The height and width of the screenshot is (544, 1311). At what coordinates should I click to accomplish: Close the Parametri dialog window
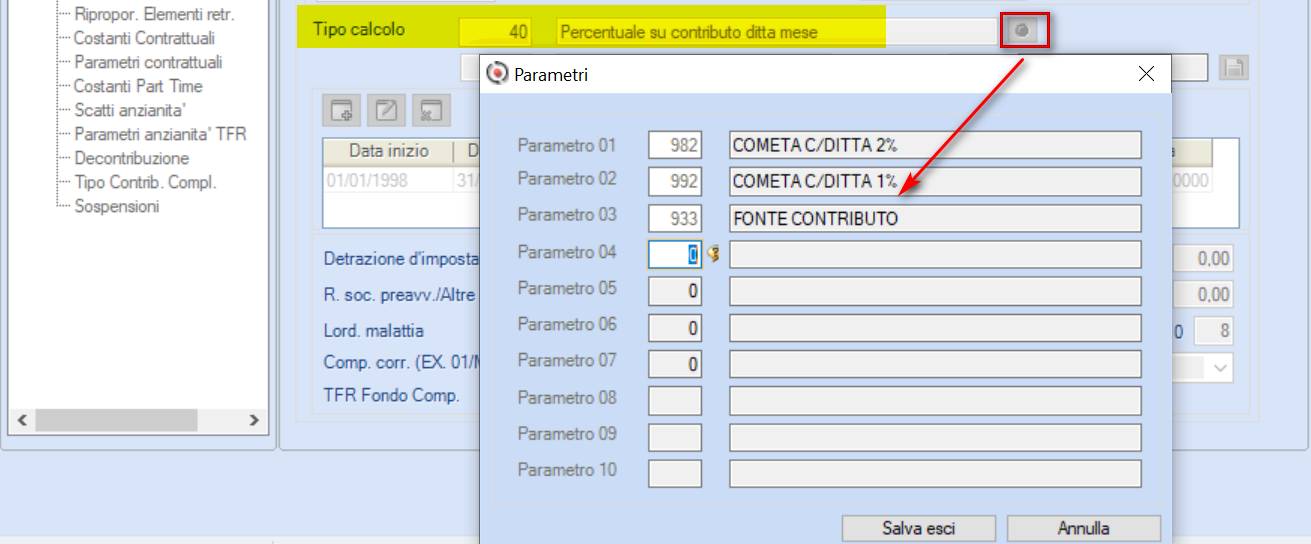tap(1146, 74)
